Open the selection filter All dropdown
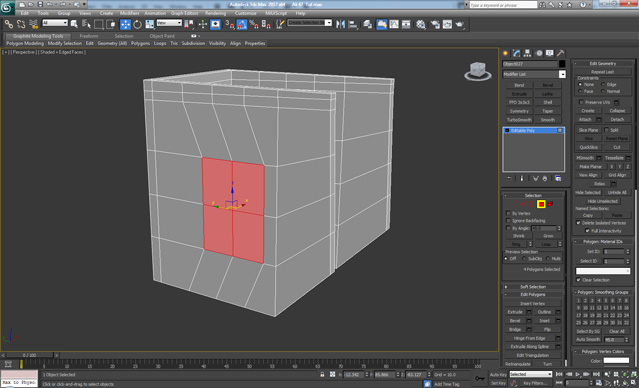This screenshot has width=639, height=388. click(55, 23)
